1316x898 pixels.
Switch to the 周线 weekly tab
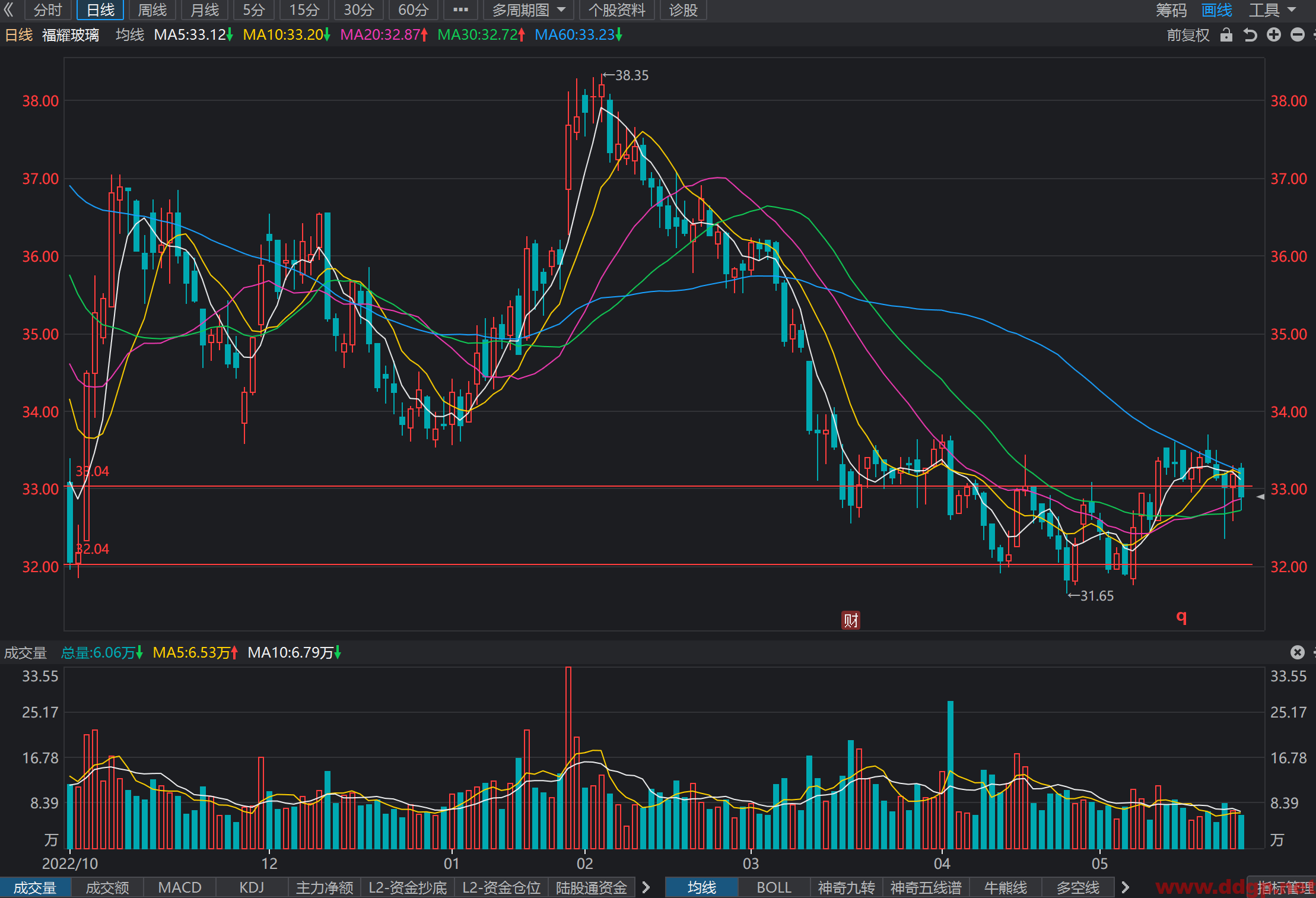[152, 9]
